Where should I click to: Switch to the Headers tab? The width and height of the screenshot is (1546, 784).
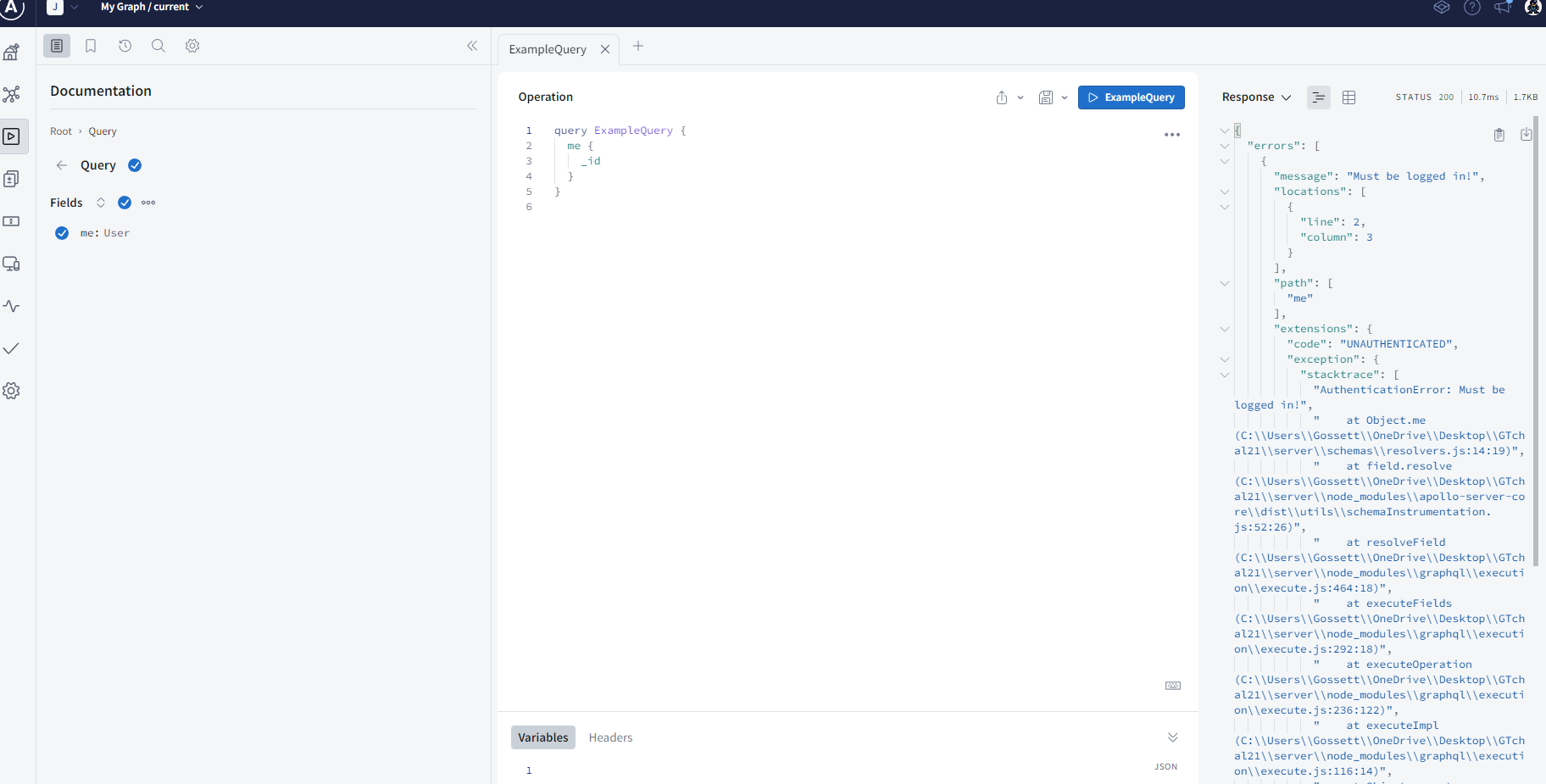click(610, 737)
